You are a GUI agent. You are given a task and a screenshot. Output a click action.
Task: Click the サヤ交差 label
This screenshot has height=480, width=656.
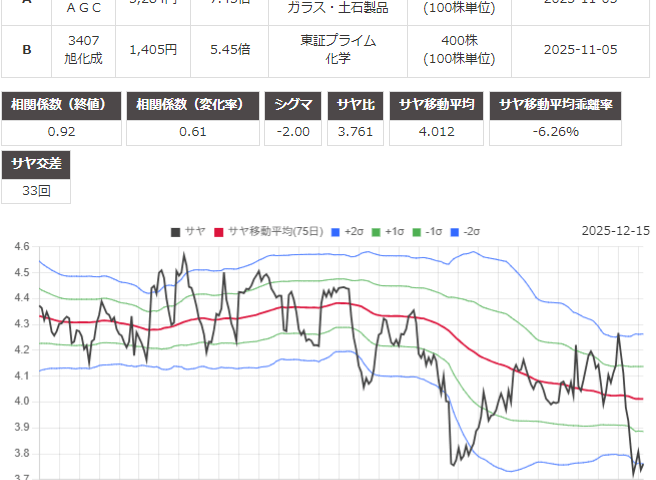coord(37,164)
